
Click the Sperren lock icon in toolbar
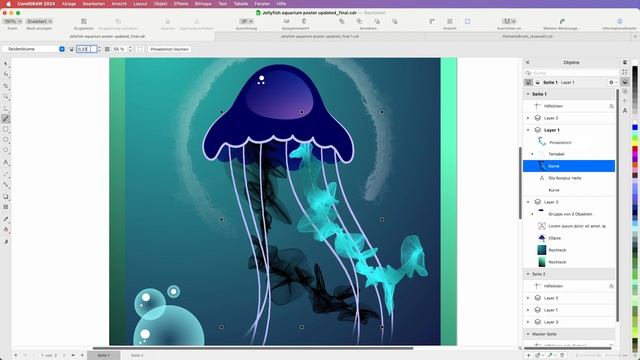(167, 21)
